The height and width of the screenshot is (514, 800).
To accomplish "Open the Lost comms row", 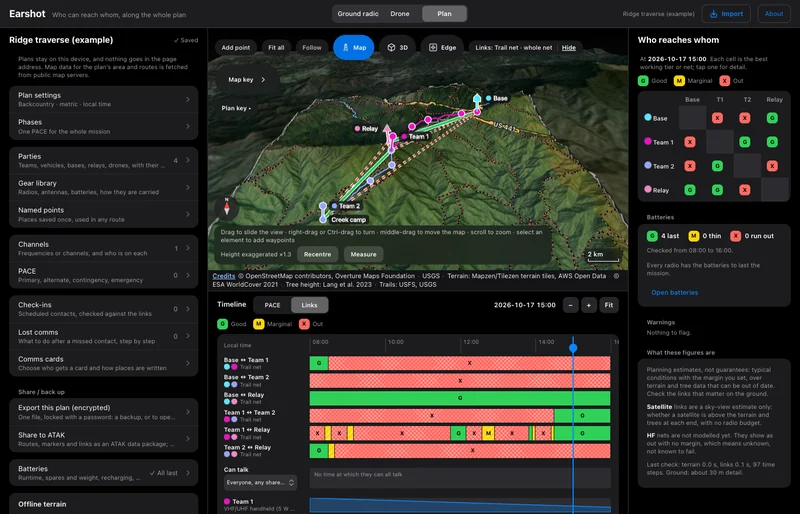I will tap(104, 336).
